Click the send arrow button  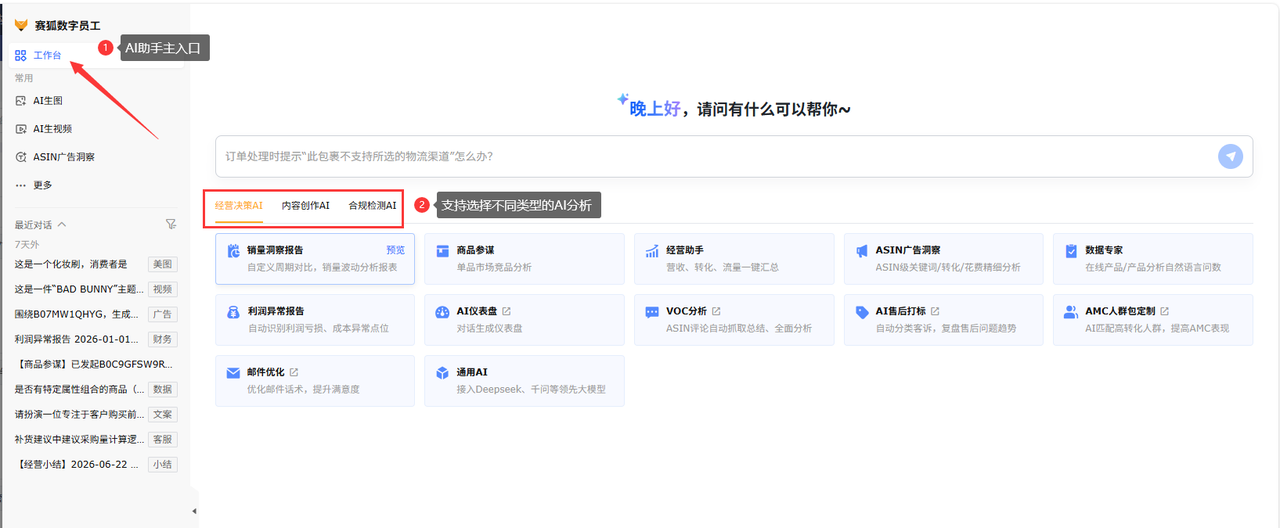(1230, 156)
